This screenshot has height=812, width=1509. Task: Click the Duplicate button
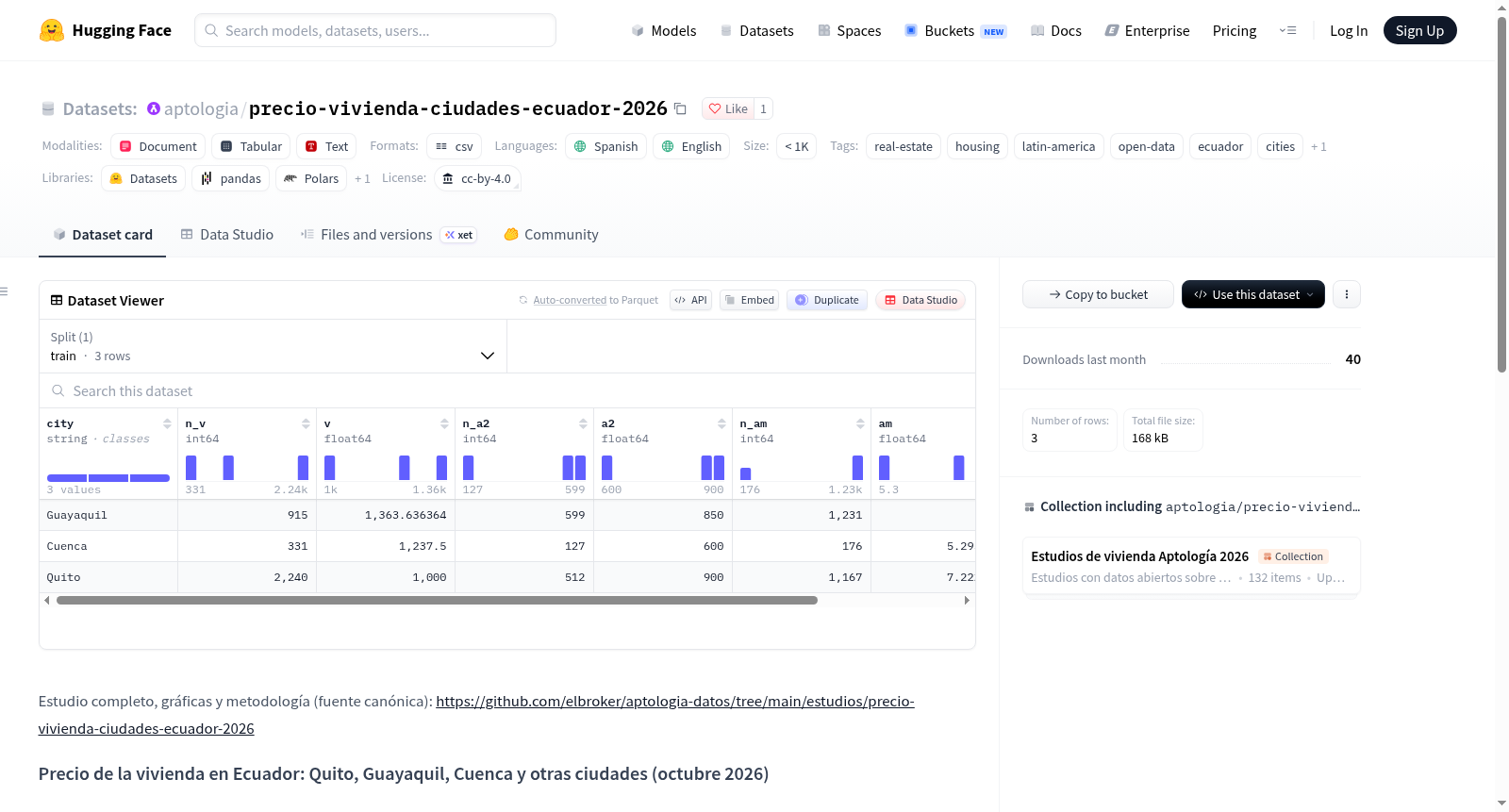point(827,300)
